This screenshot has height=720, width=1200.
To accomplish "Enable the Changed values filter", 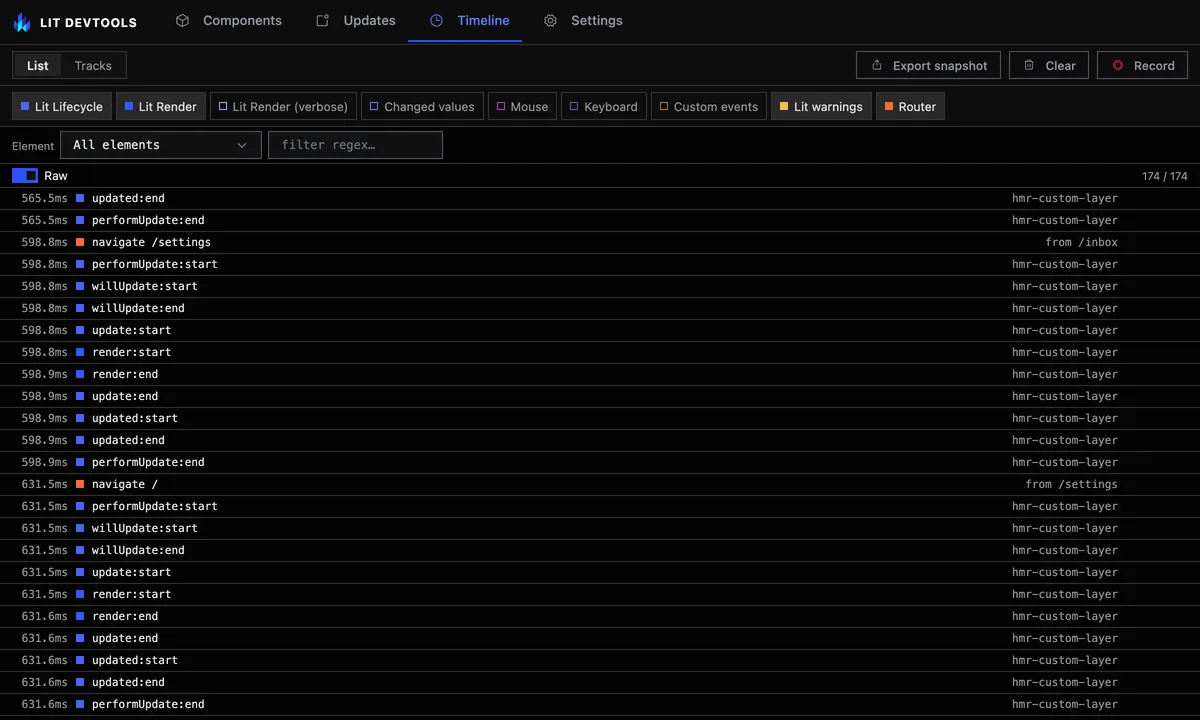I will [423, 107].
